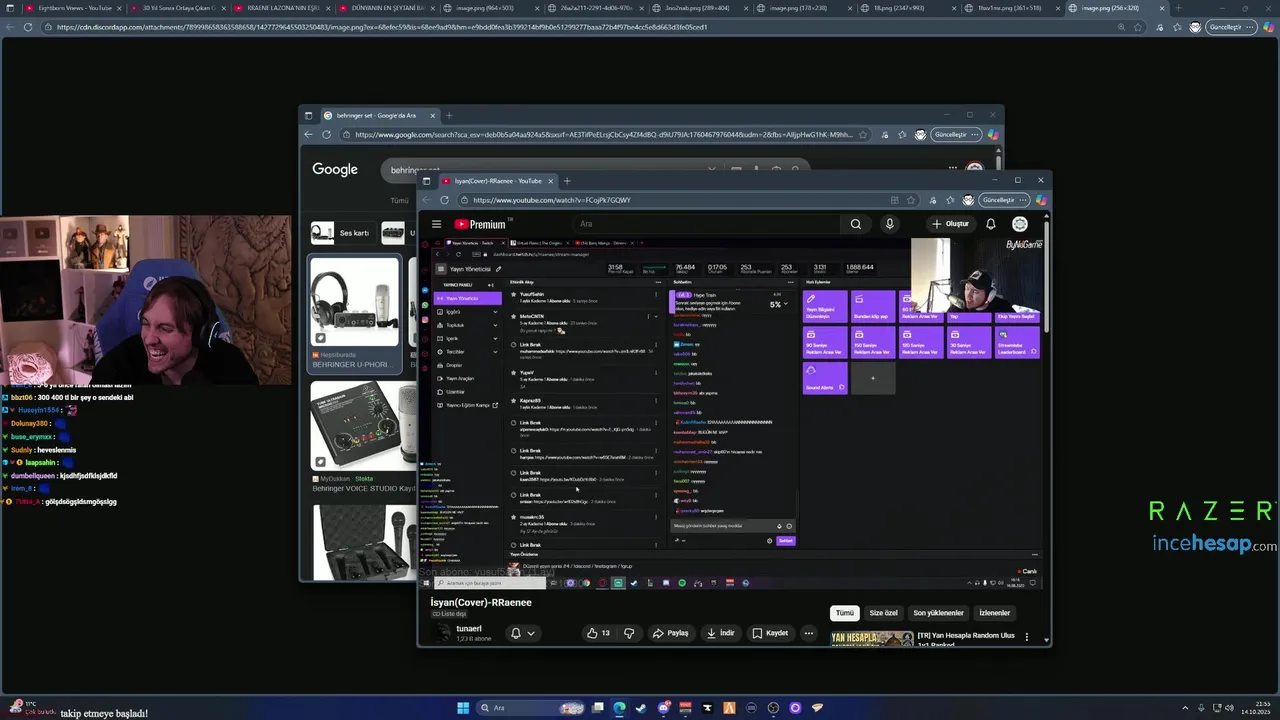The height and width of the screenshot is (720, 1280).
Task: Select Tümü tab in Google results
Action: coord(399,201)
